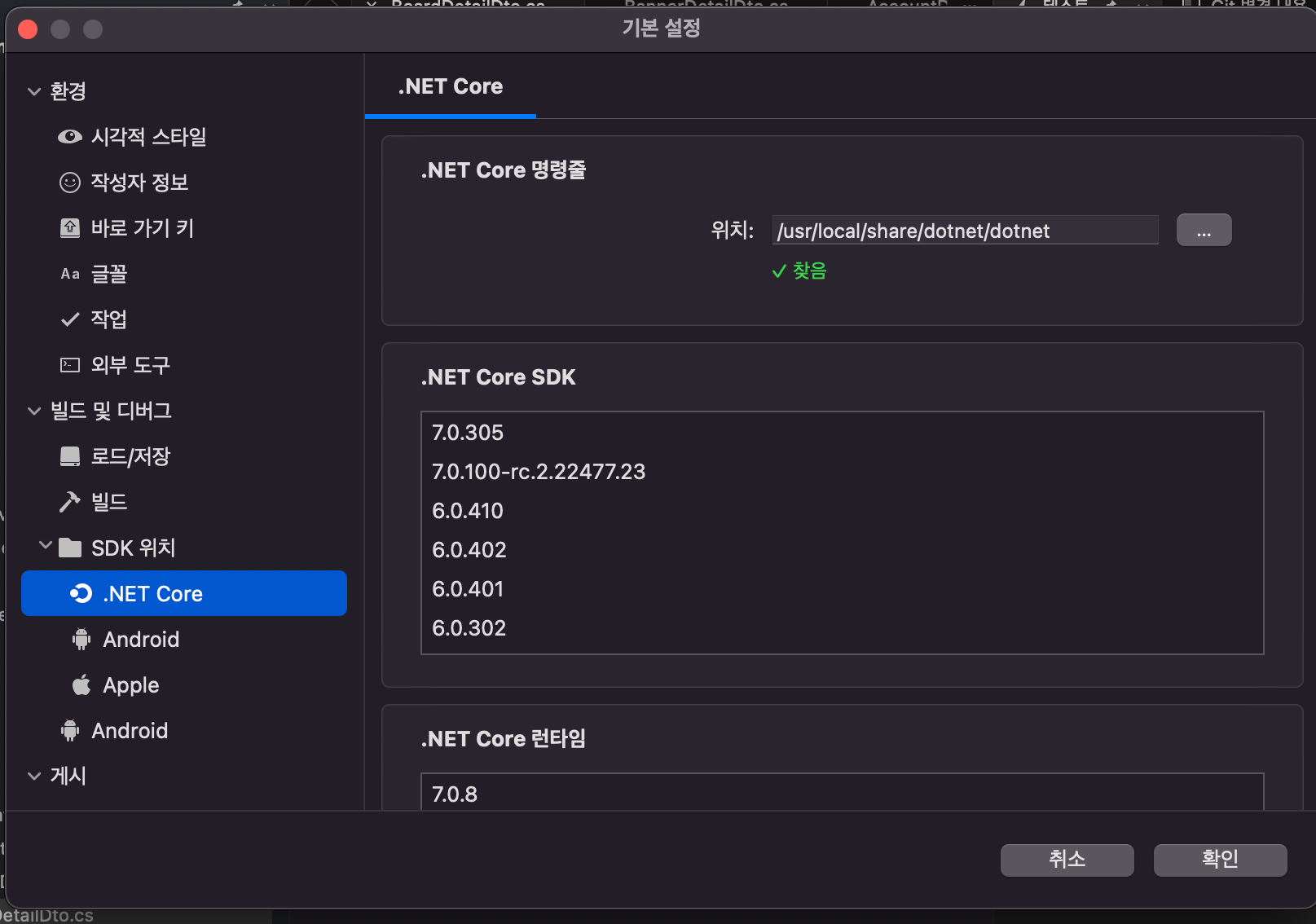
Task: Select SDK version 6.0.410
Action: coord(842,511)
